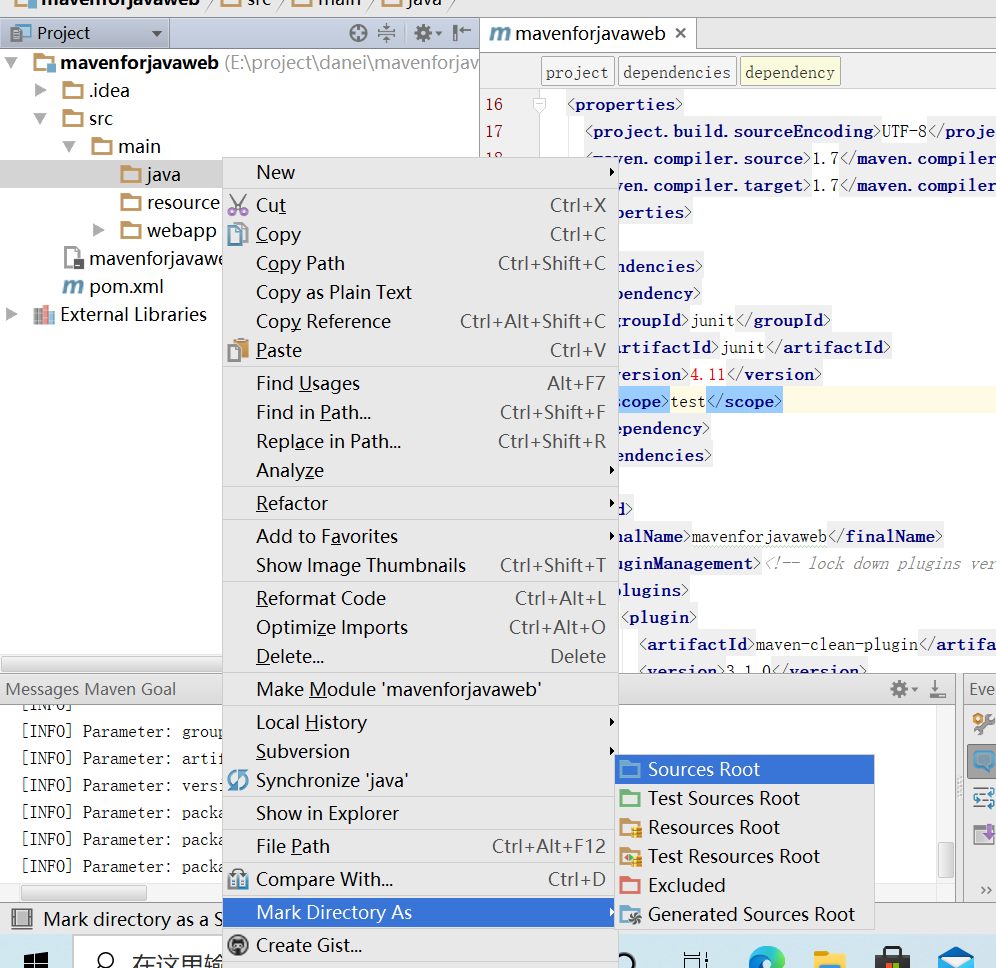The height and width of the screenshot is (968, 996).
Task: Mark directory as Excluded
Action: 745,885
